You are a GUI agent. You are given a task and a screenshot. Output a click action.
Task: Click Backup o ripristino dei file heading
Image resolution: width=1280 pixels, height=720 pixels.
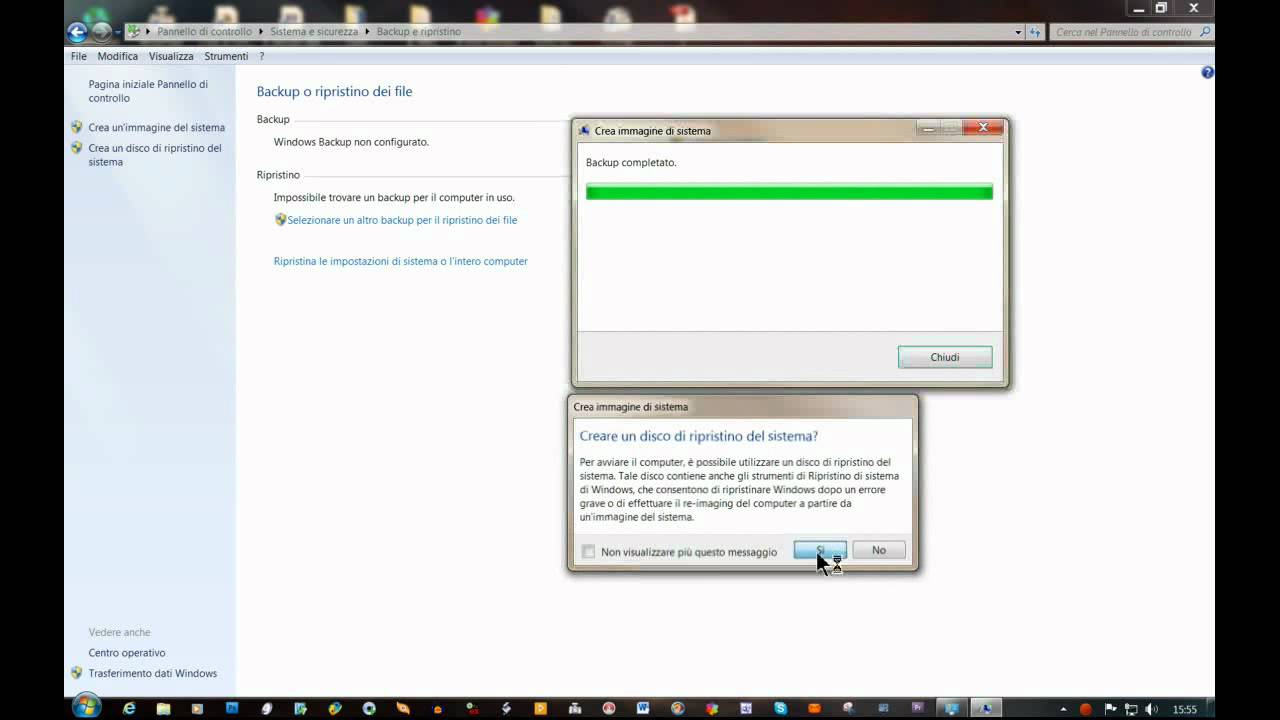click(334, 91)
